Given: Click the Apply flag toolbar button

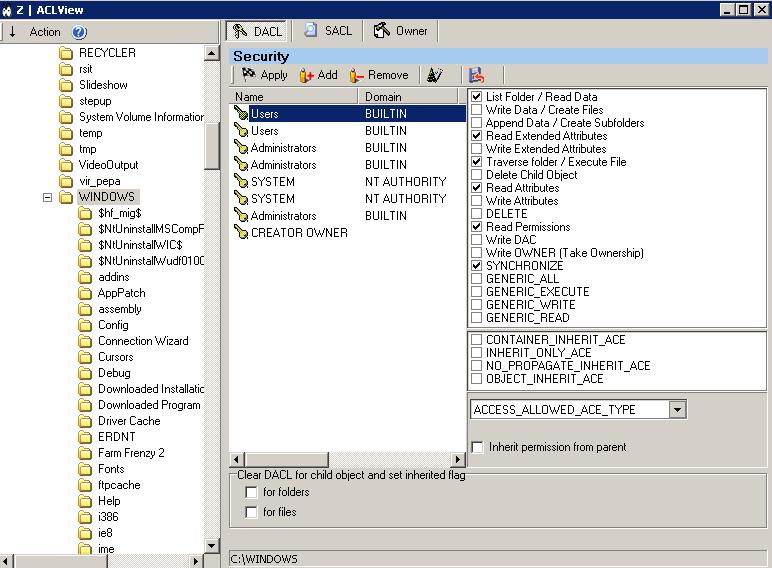Looking at the screenshot, I should (x=264, y=75).
